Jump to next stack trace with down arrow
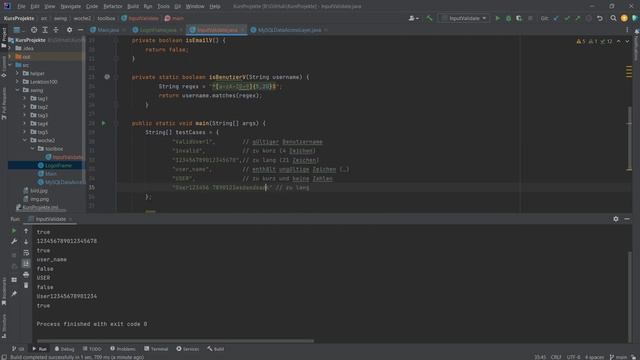This screenshot has height=360, width=640. pos(26,242)
